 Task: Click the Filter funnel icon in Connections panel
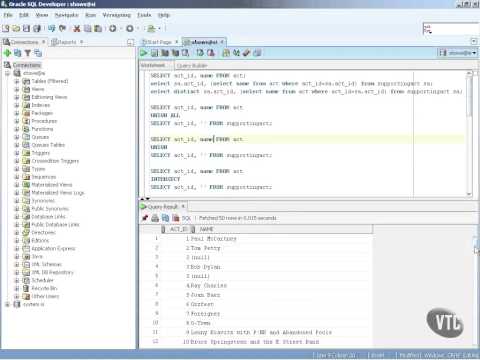point(28,53)
